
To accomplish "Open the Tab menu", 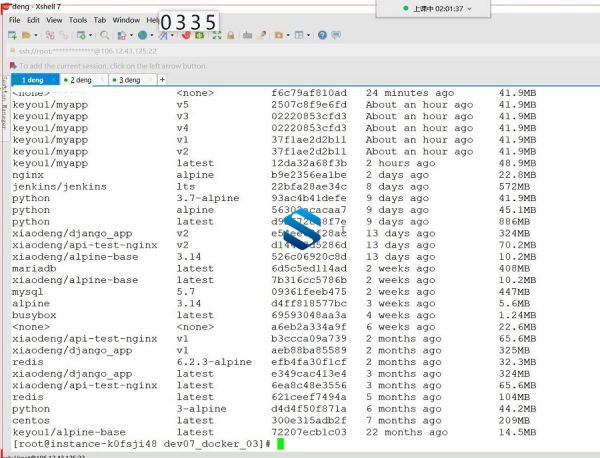I will point(100,20).
